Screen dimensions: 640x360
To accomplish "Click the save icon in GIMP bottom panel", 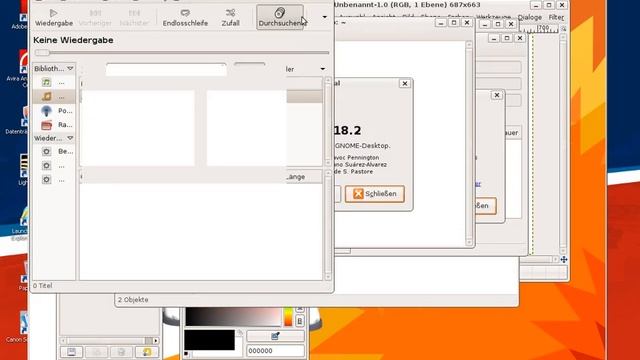I will tap(71, 352).
